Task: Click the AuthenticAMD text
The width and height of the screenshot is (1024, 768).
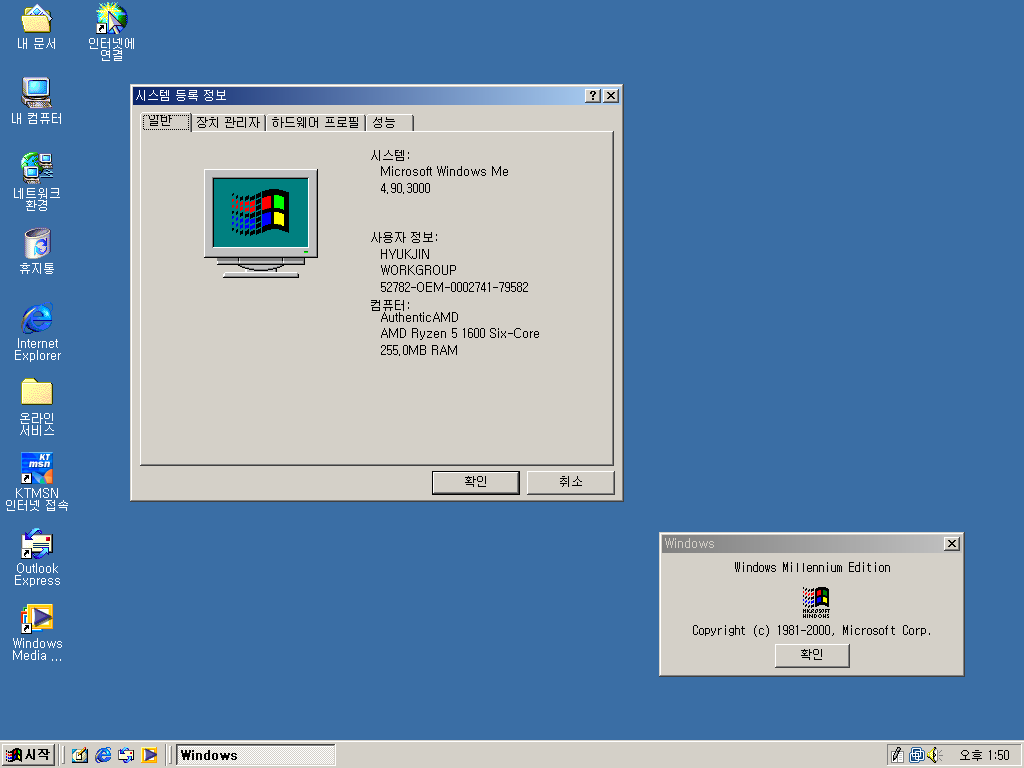Action: click(419, 317)
